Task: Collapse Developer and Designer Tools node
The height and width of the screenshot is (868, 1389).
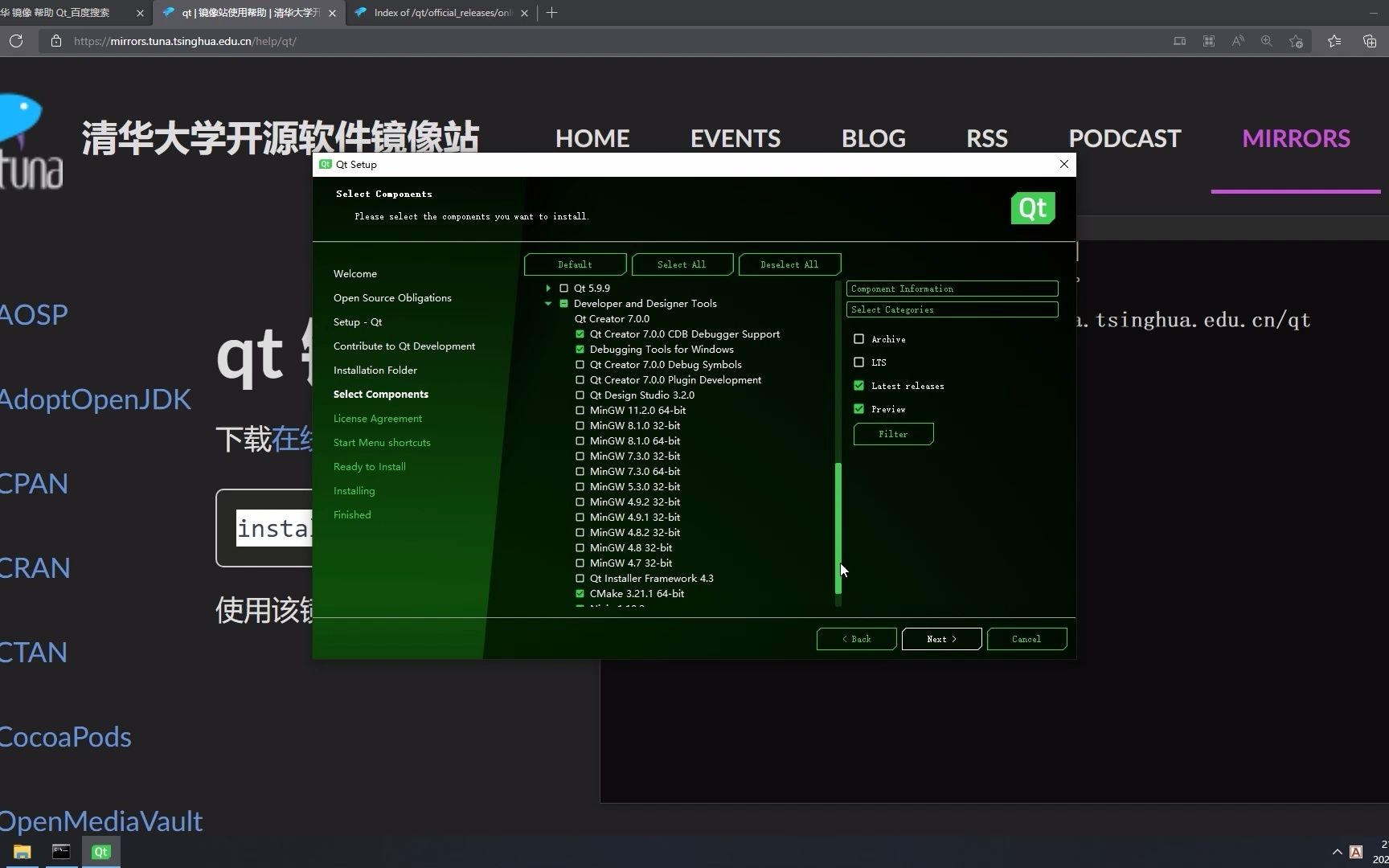Action: pos(548,303)
